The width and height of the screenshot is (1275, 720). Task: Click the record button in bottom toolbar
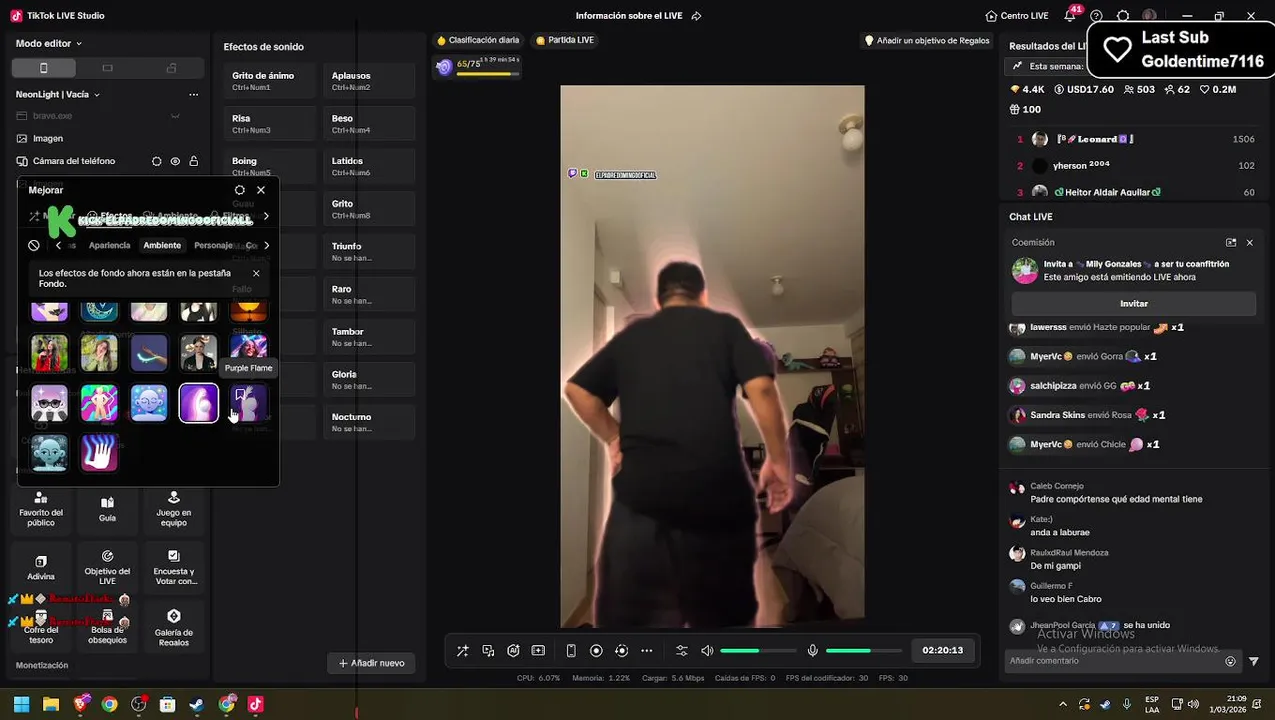[596, 650]
